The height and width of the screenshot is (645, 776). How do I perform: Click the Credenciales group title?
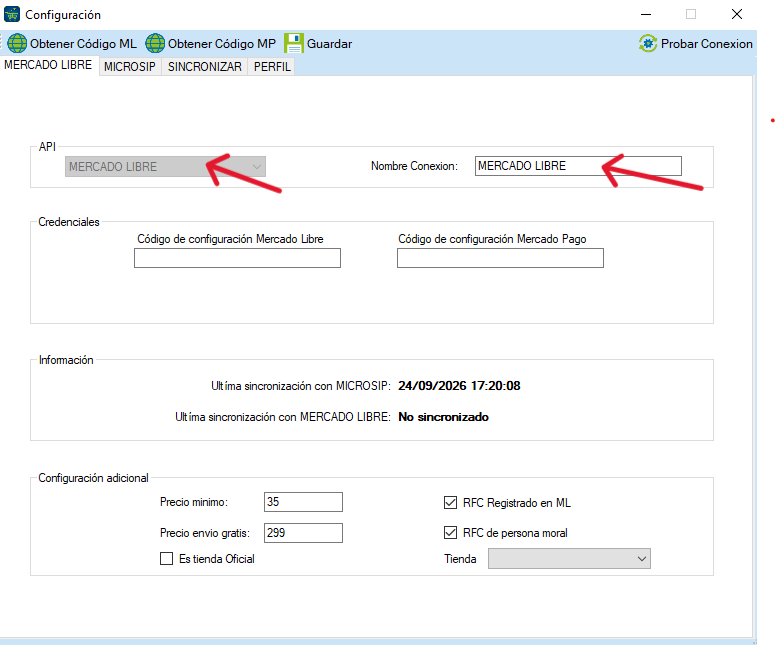coord(69,222)
